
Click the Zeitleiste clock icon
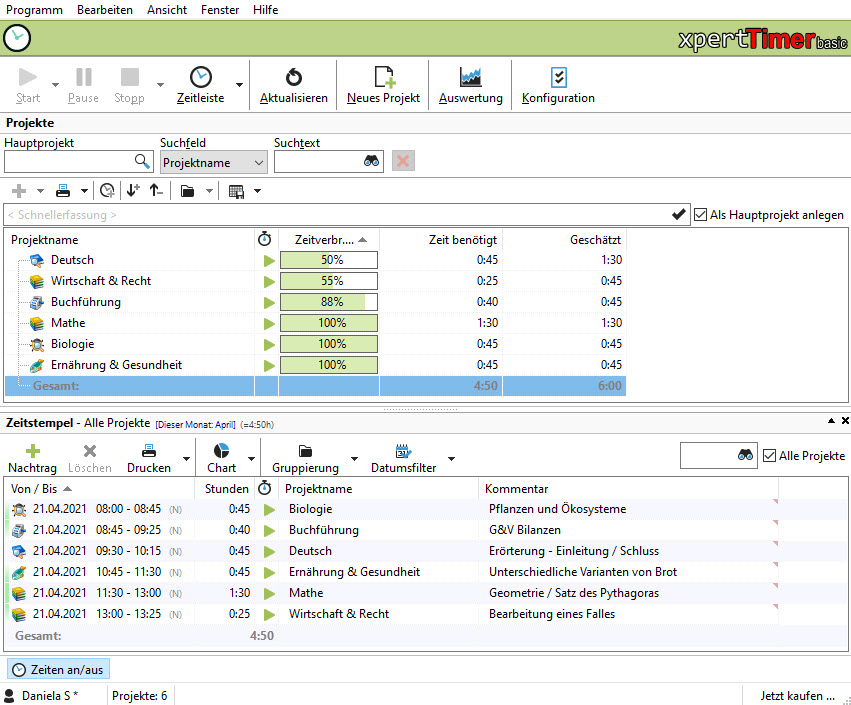pyautogui.click(x=200, y=77)
